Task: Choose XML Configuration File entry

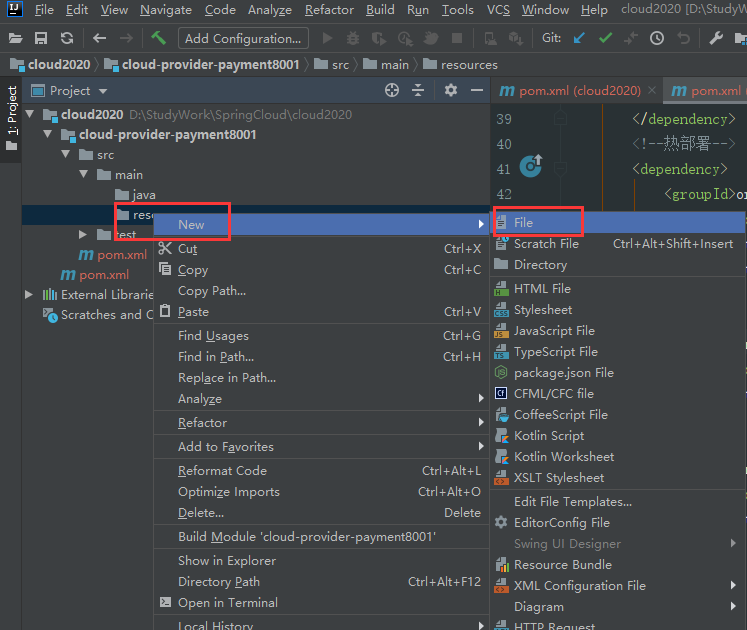Action: click(x=617, y=586)
